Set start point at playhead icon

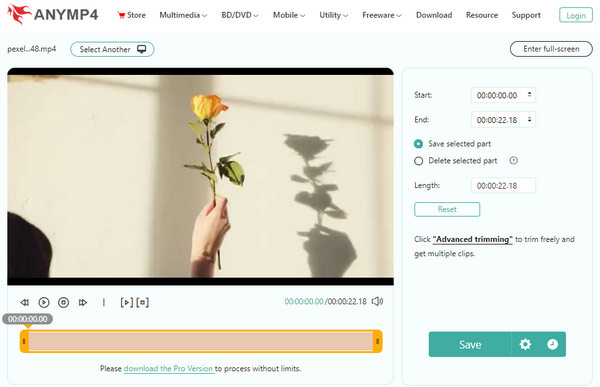pyautogui.click(x=127, y=302)
